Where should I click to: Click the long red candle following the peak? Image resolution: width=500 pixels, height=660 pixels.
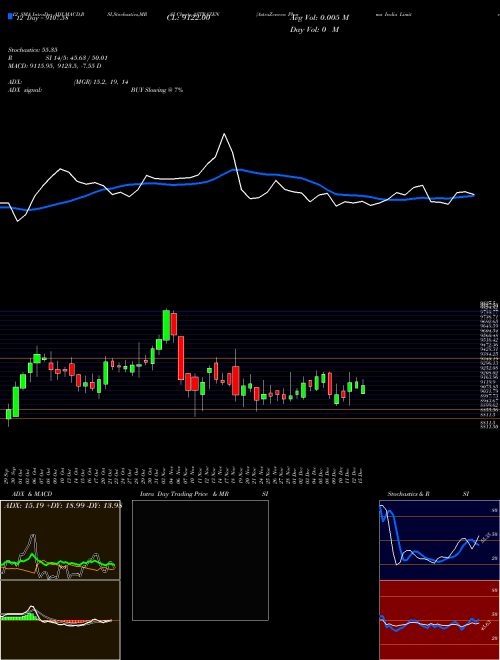coord(181,358)
